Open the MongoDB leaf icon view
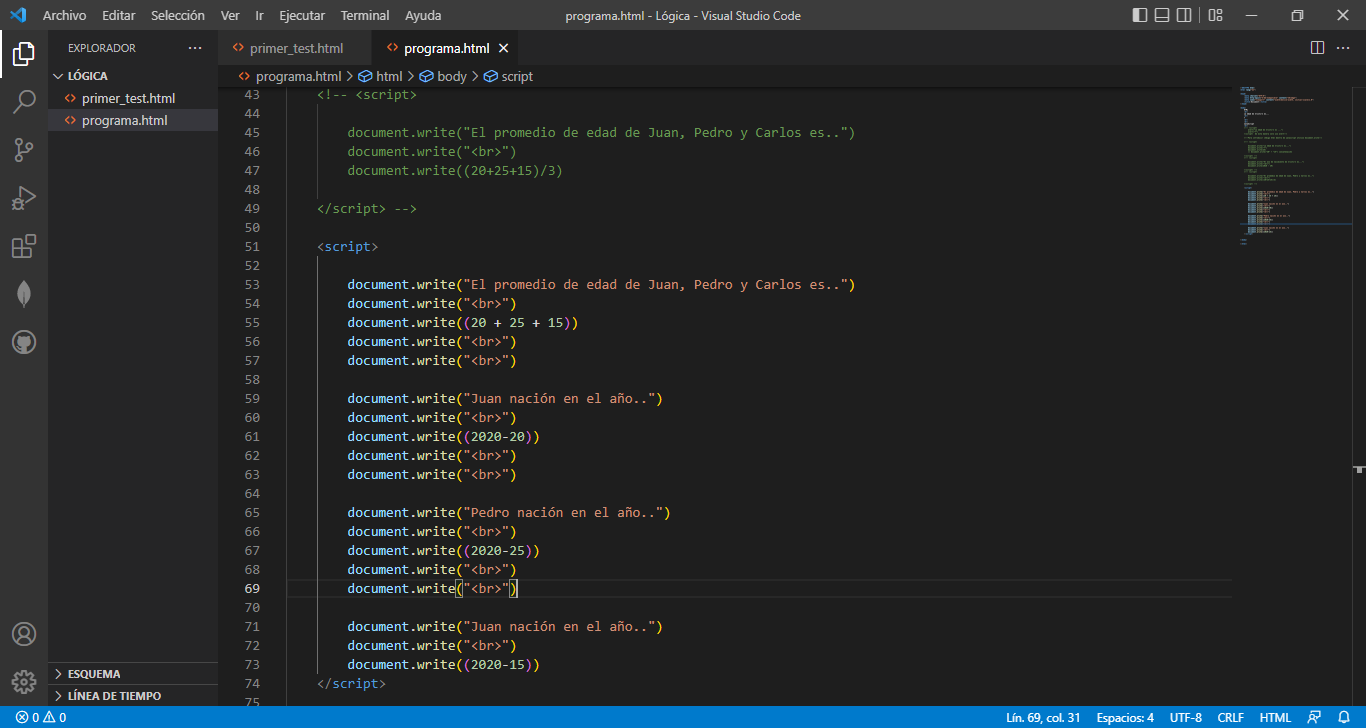Screen dimensions: 1366x728 point(24,294)
